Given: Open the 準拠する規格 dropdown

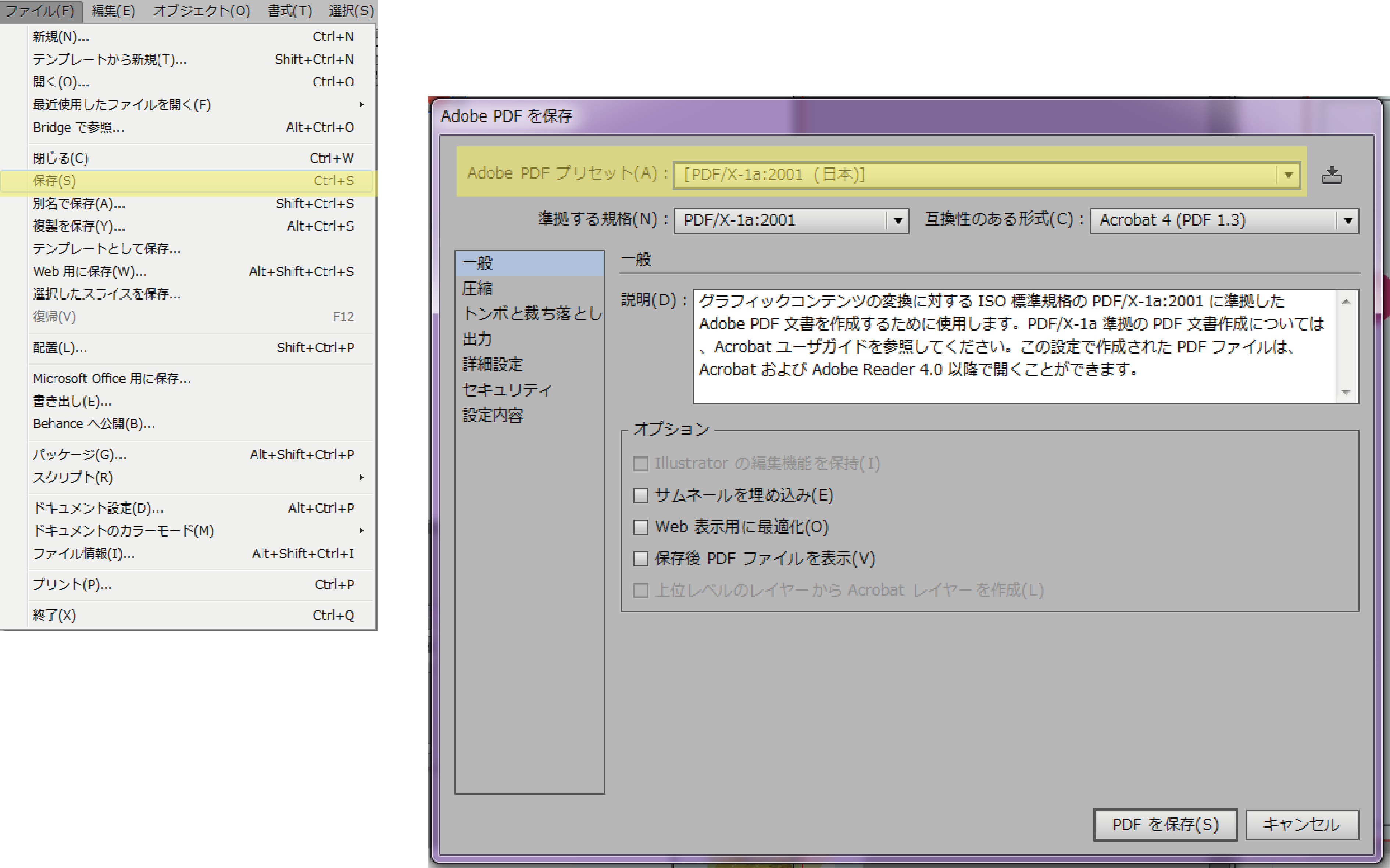Looking at the screenshot, I should [791, 220].
